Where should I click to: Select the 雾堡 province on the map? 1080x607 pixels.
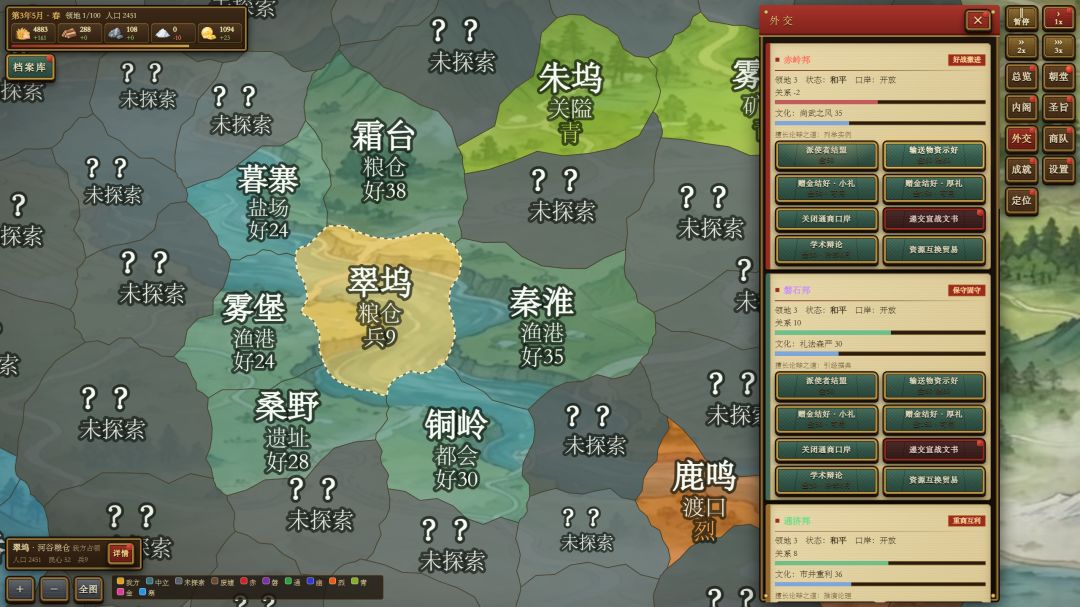point(253,332)
